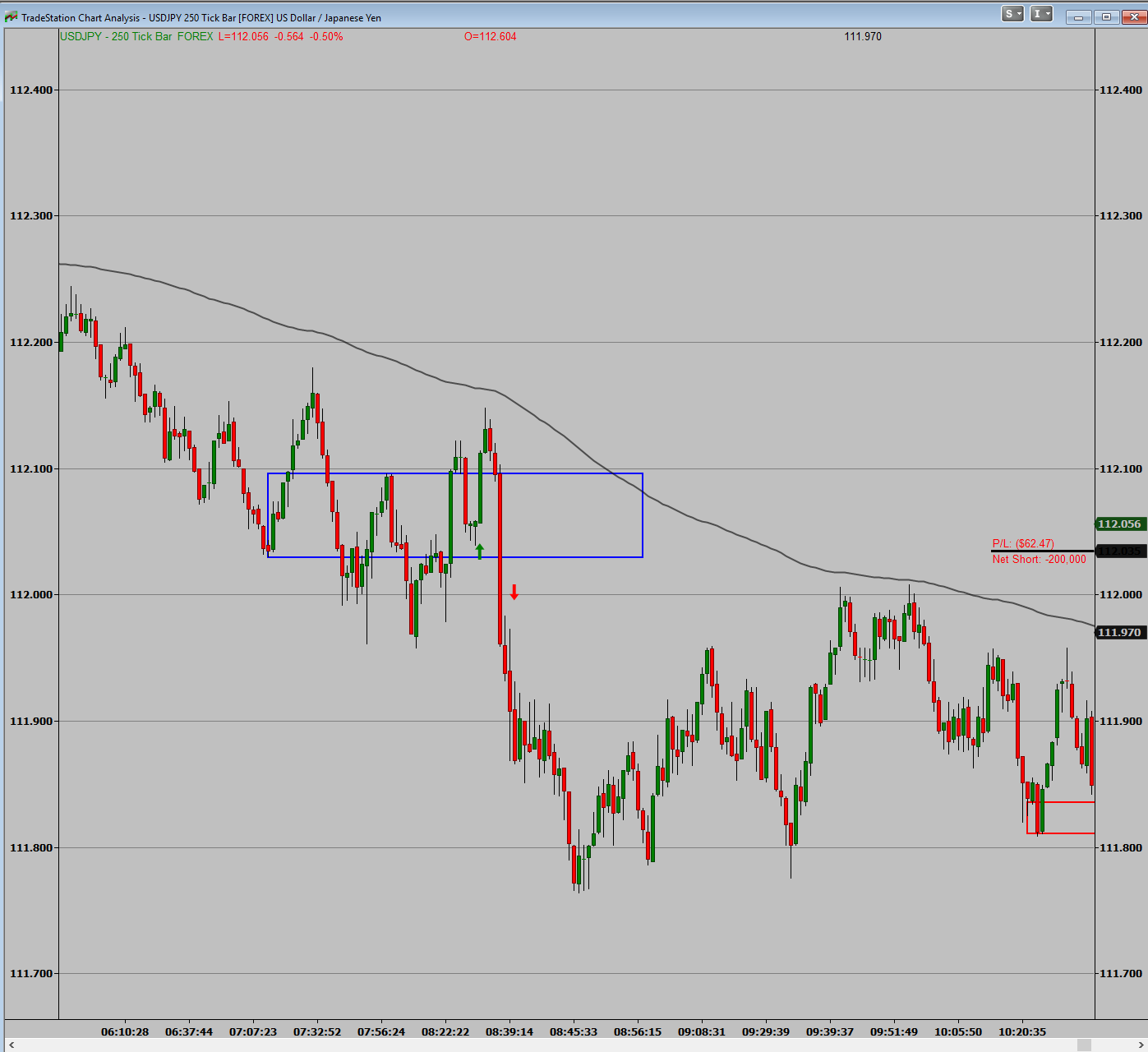
Task: Click 112.100 on the left price axis
Action: coord(31,469)
